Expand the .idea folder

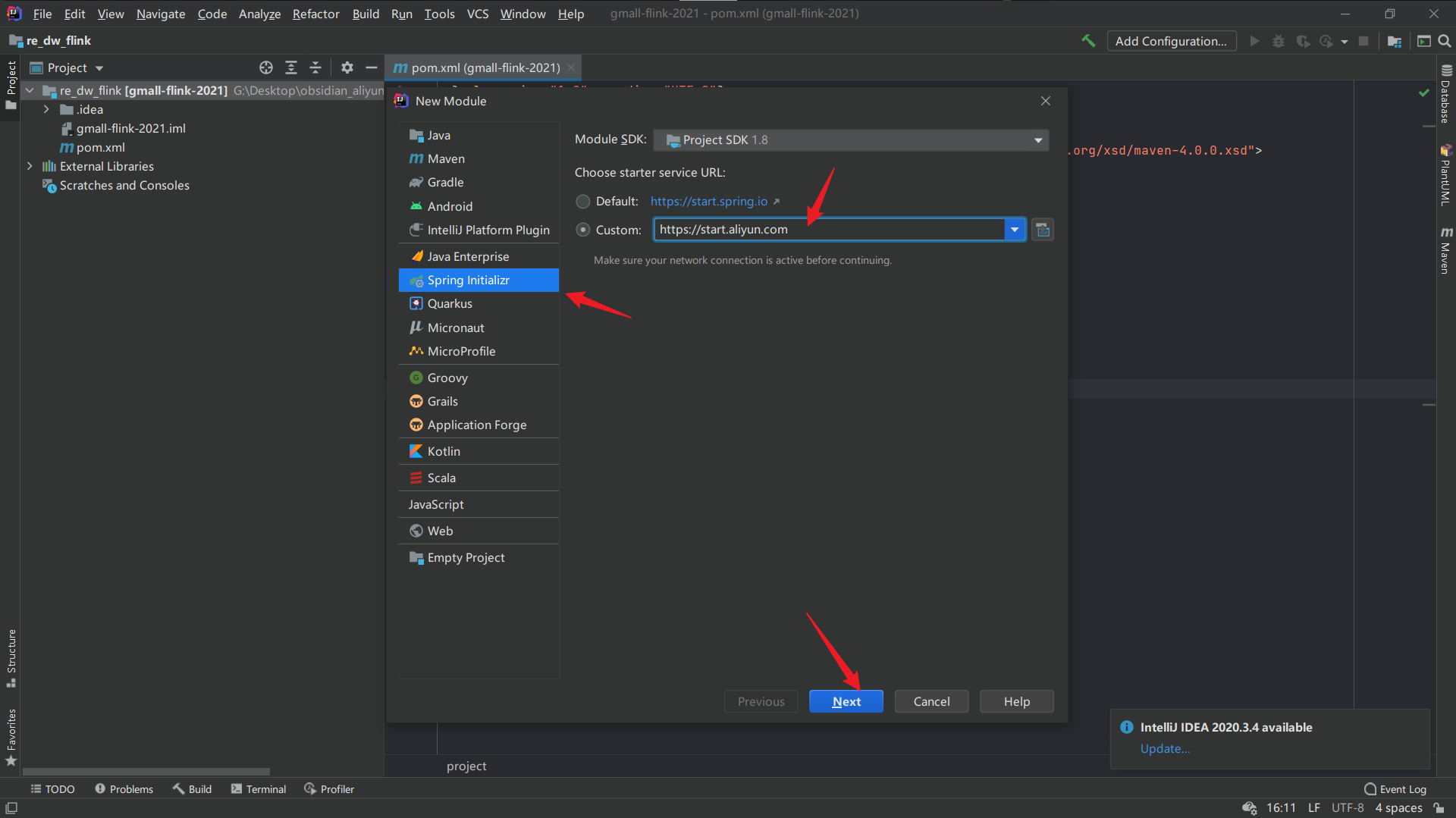coord(46,109)
